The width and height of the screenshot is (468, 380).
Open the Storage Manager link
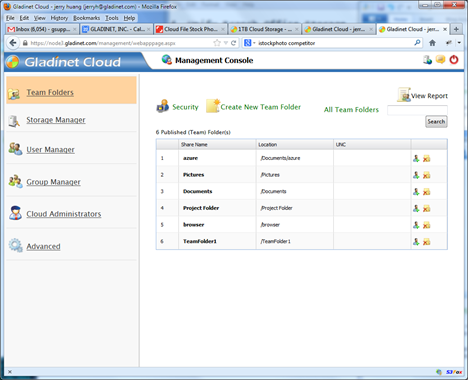[x=56, y=120]
